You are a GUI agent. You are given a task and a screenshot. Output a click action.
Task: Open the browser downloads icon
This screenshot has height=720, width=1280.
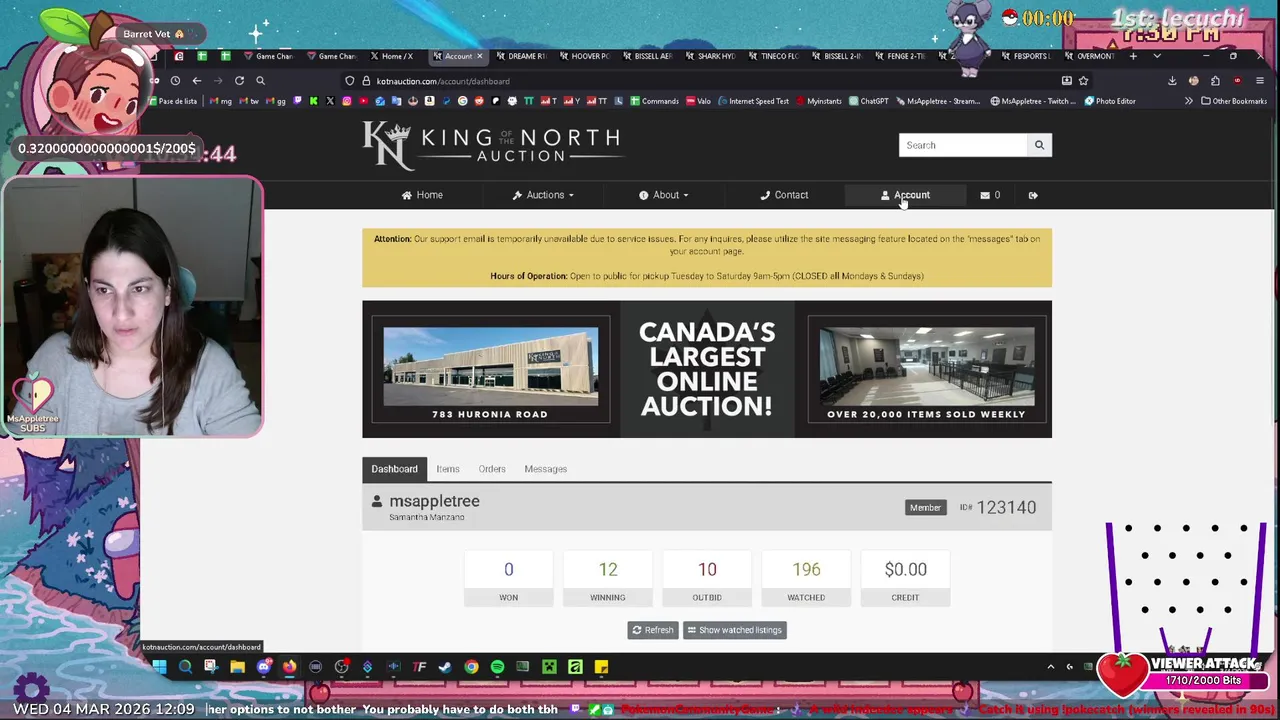[x=1172, y=81]
